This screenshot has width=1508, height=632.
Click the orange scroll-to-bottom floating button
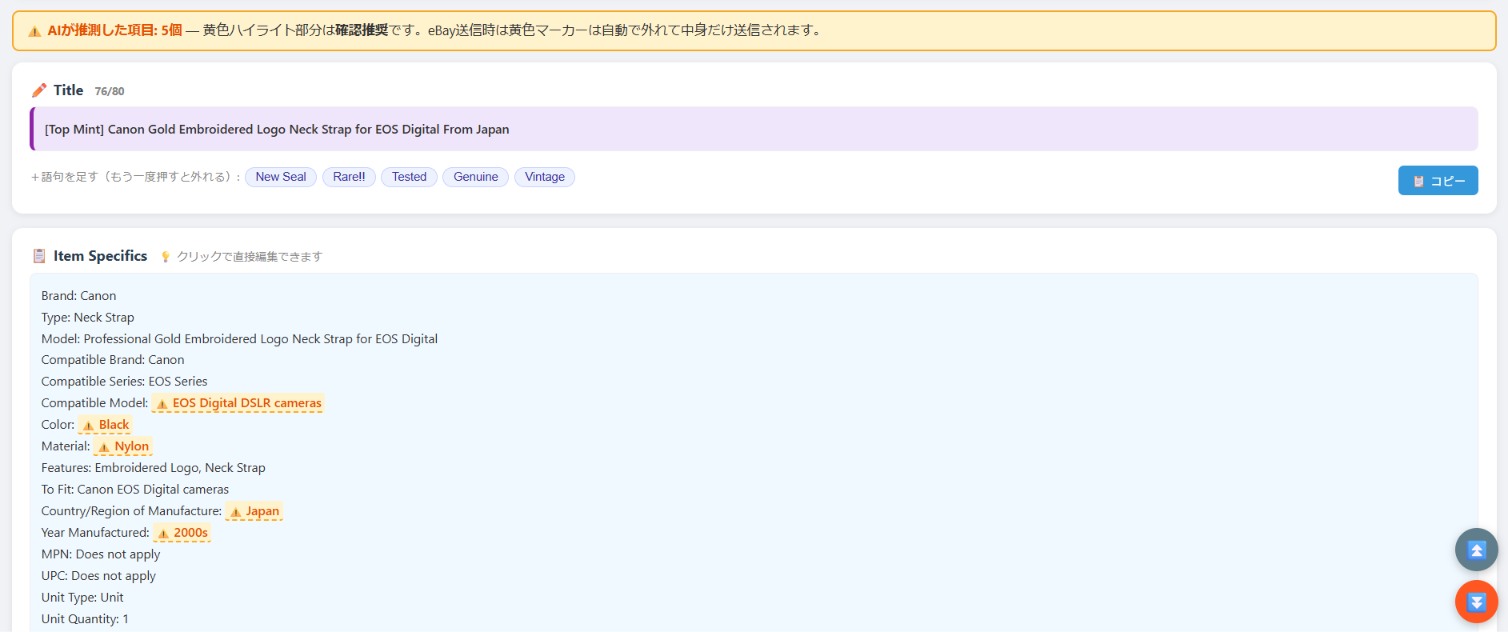coord(1476,602)
